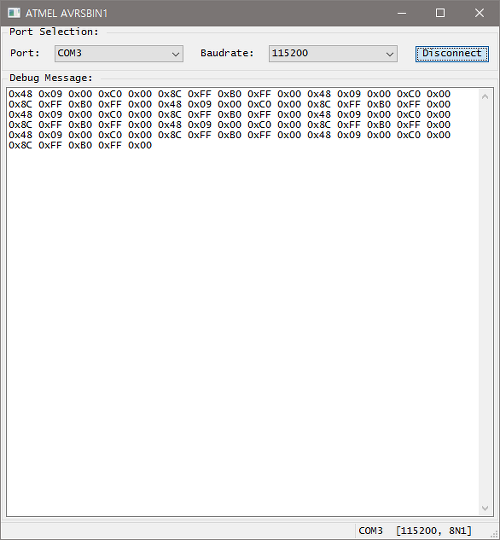Screen dimensions: 500x540
Task: Close the ATMEL AVRSBIN1 window
Action: tap(479, 13)
